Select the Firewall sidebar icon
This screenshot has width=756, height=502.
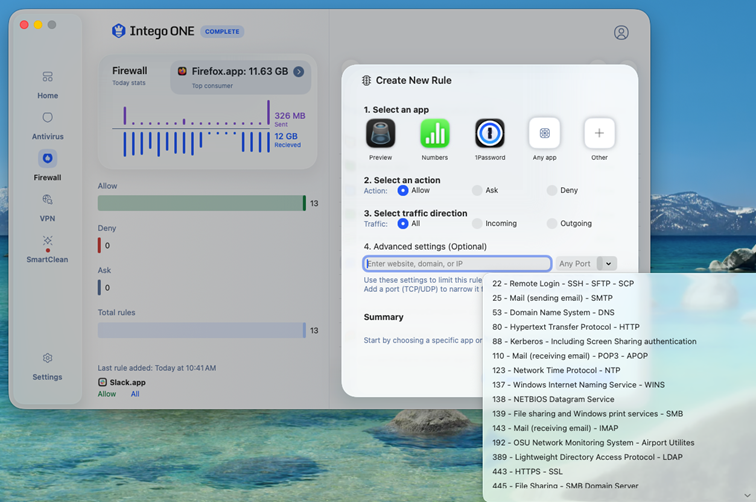click(47, 158)
